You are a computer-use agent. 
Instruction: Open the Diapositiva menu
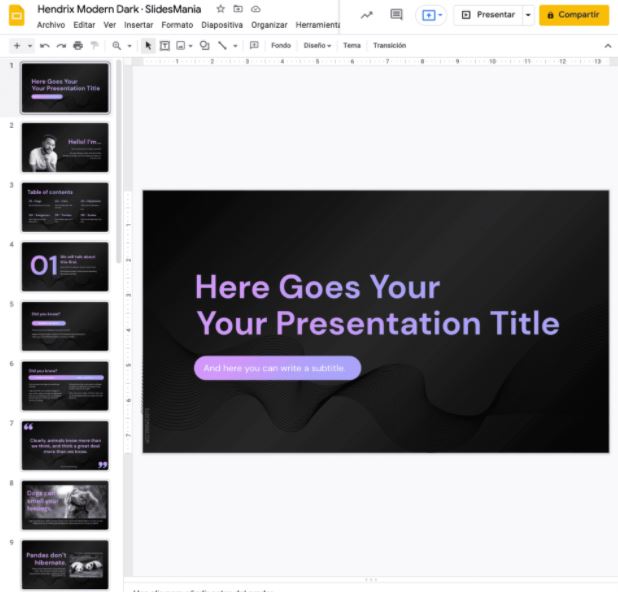point(222,25)
